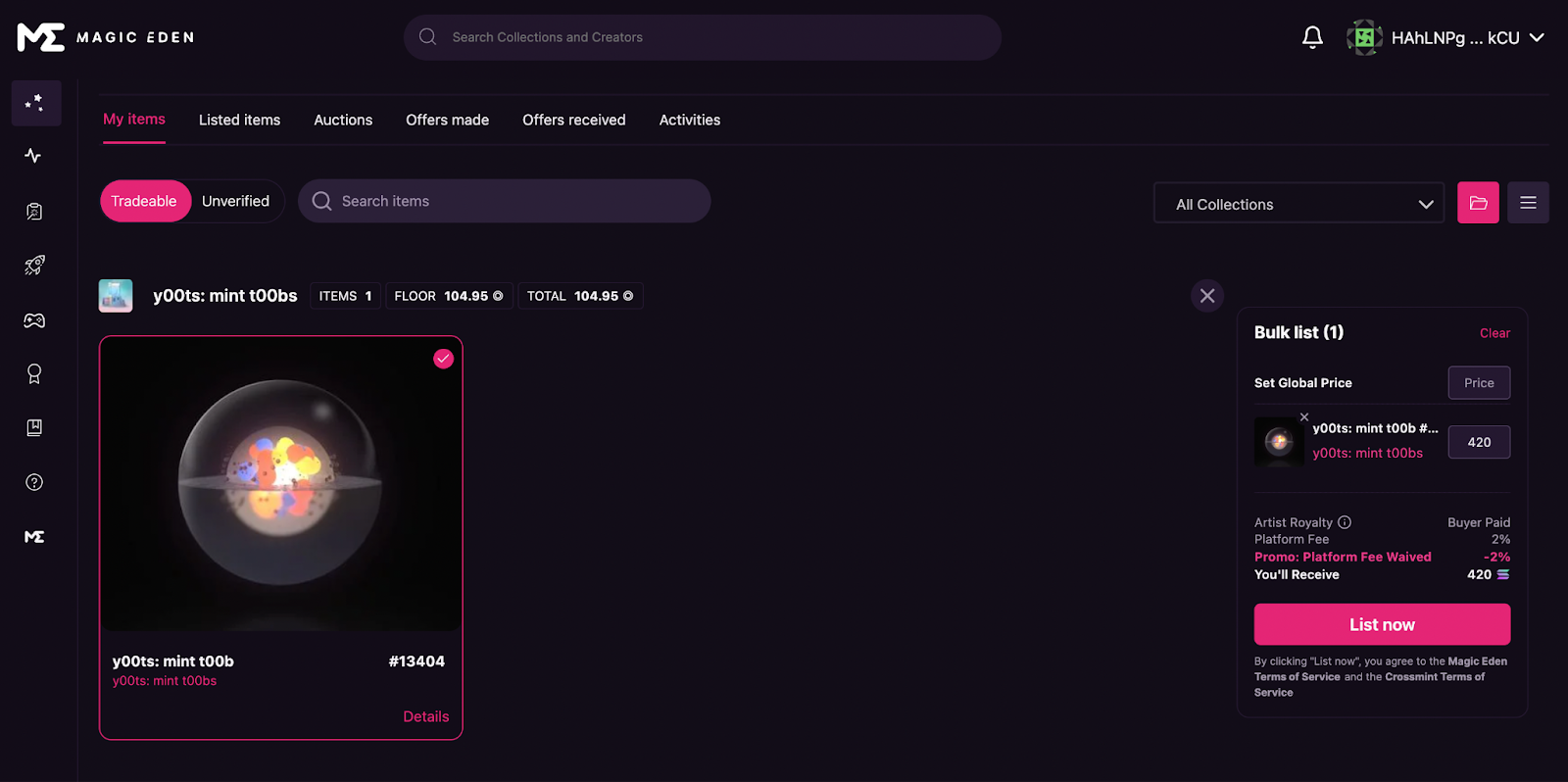This screenshot has height=782, width=1568.
Task: Click the You'll Receive 420 amount
Action: (x=1488, y=574)
